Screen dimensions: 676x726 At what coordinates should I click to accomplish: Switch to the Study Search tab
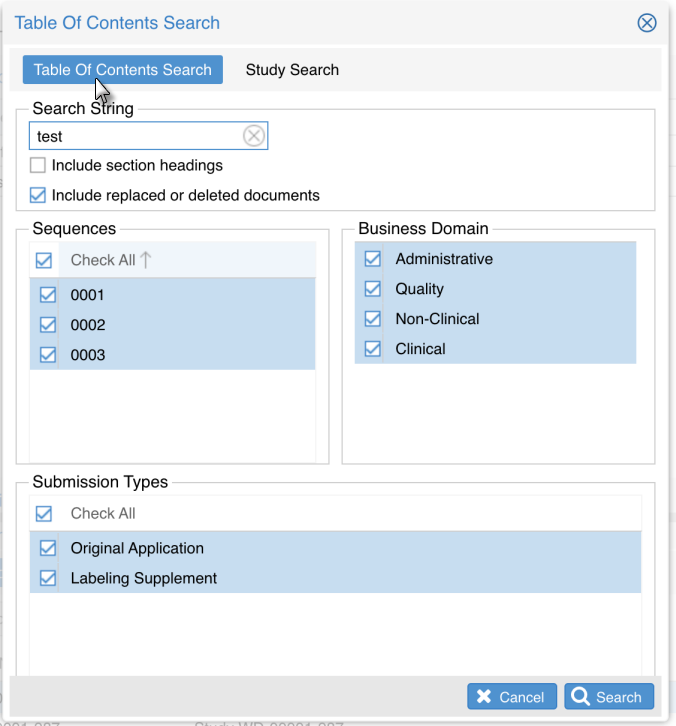pos(292,70)
